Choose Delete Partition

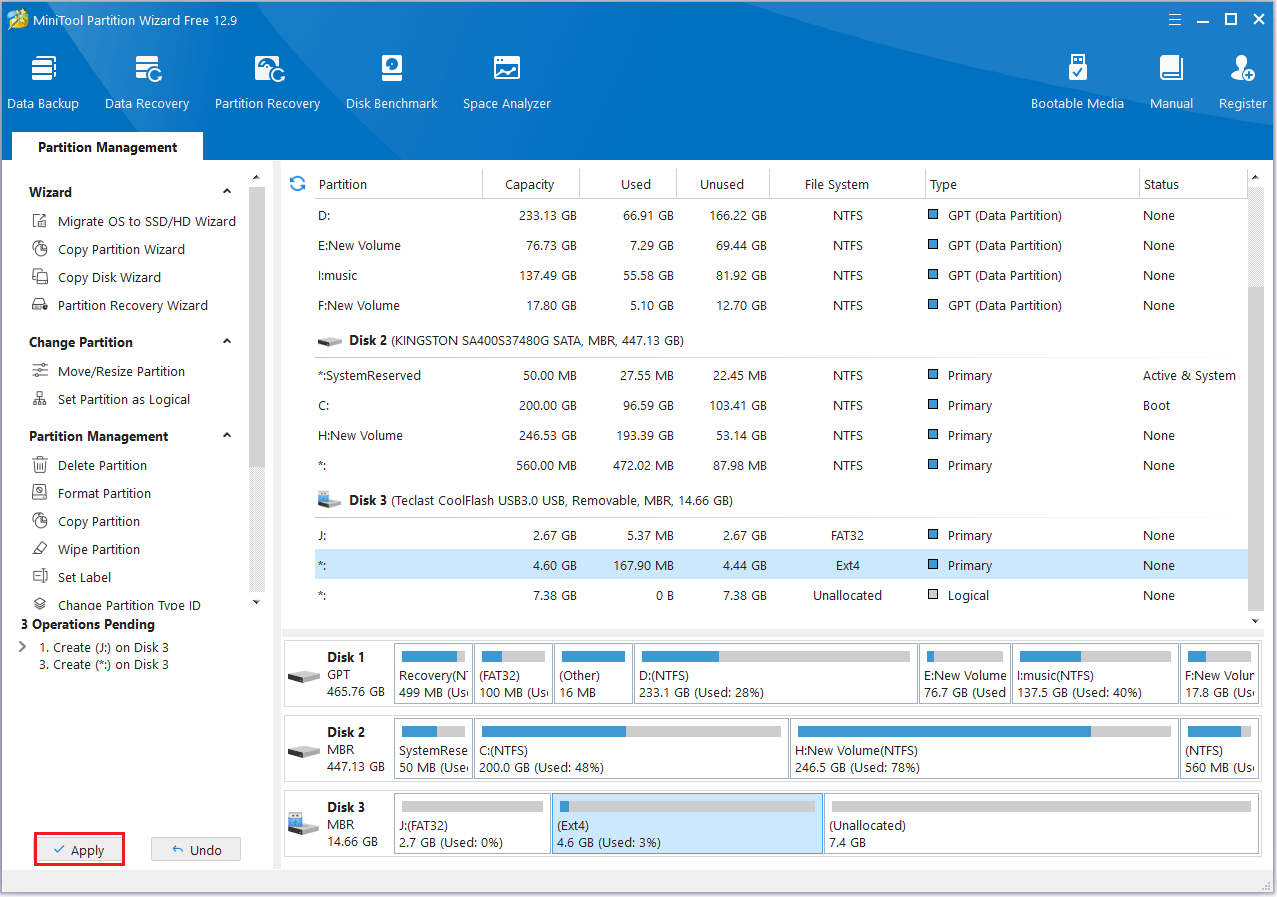click(x=90, y=465)
